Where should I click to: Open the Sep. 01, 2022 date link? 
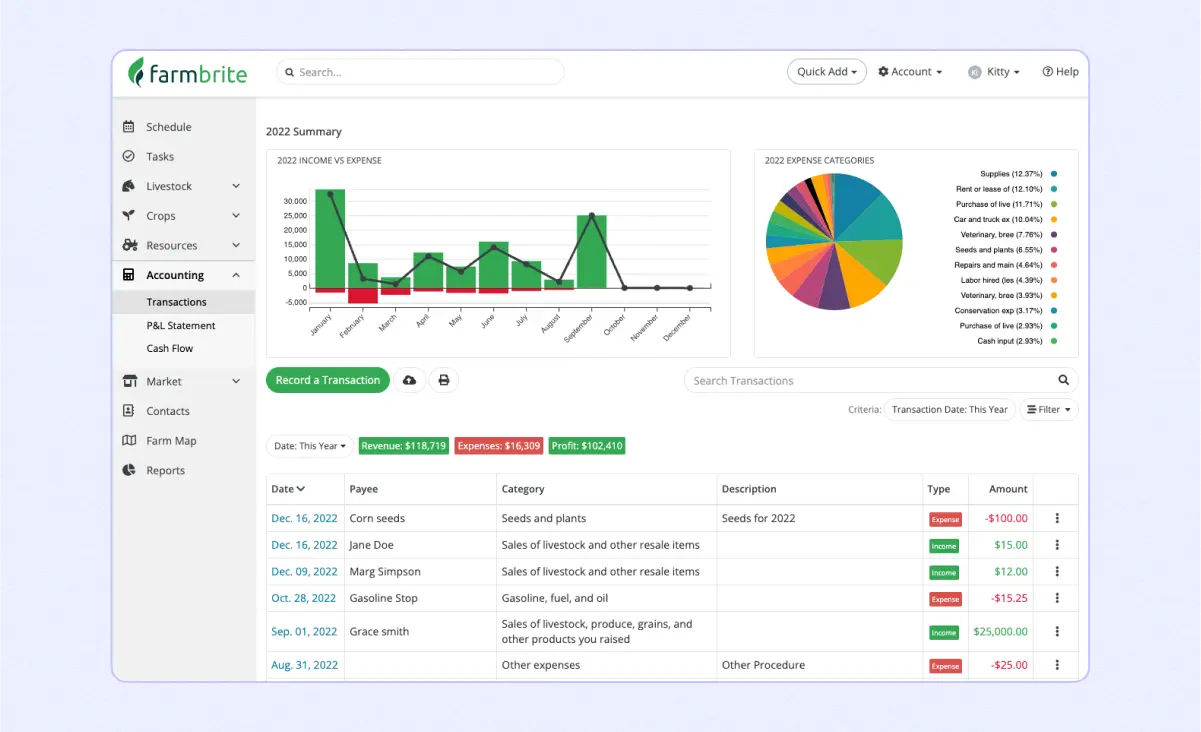coord(304,632)
